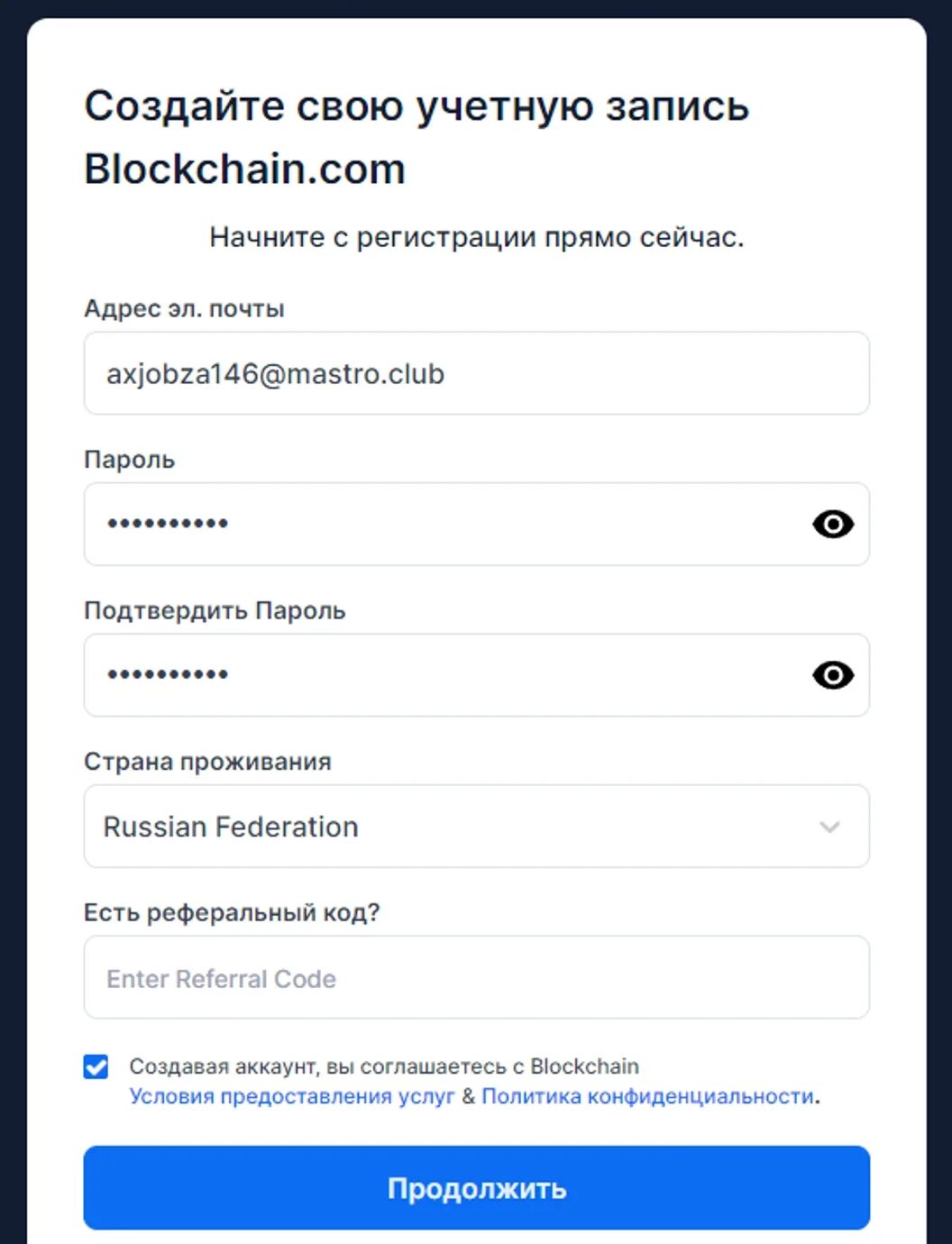952x1244 pixels.
Task: Focus the Enter Referral Code input
Action: (x=476, y=977)
